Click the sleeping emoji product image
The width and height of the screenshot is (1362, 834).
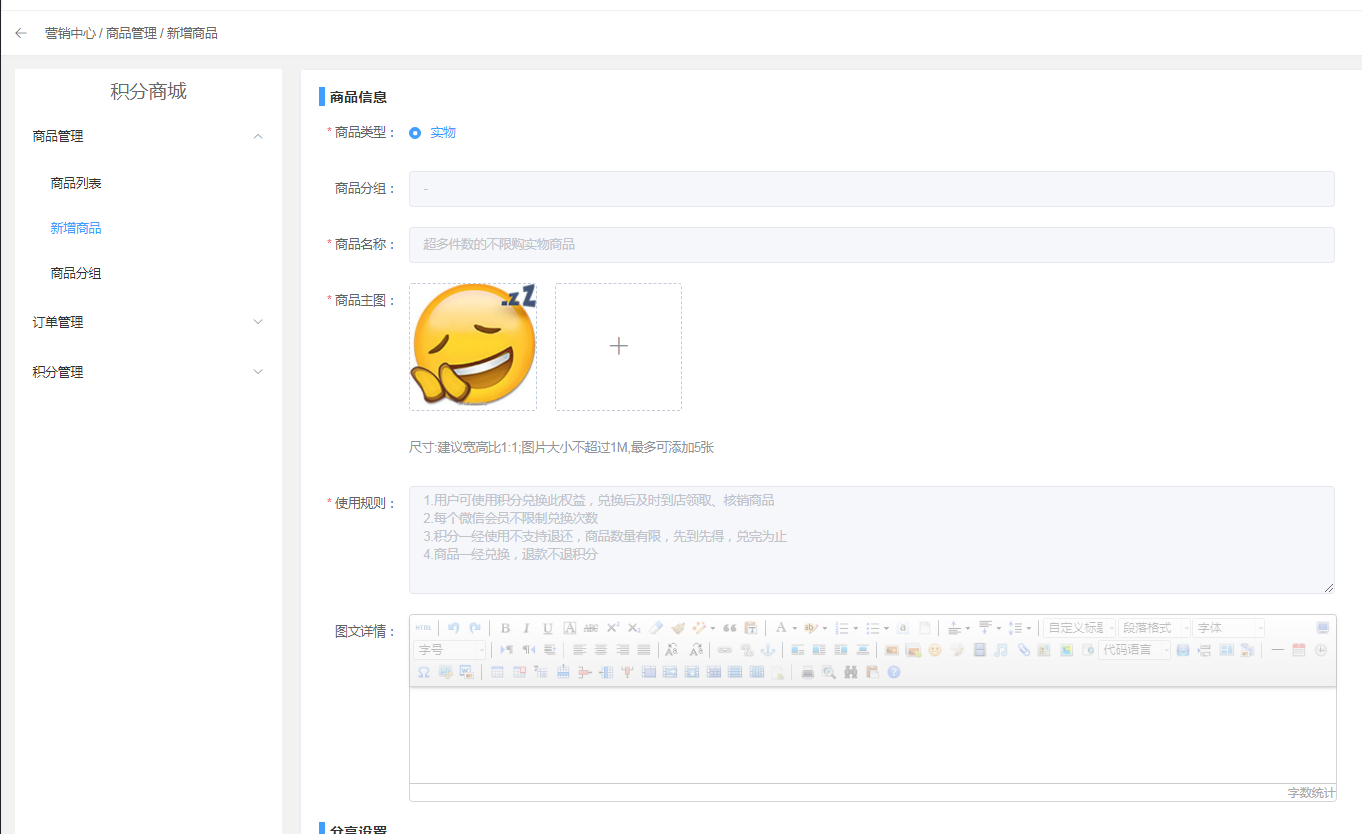pos(473,346)
